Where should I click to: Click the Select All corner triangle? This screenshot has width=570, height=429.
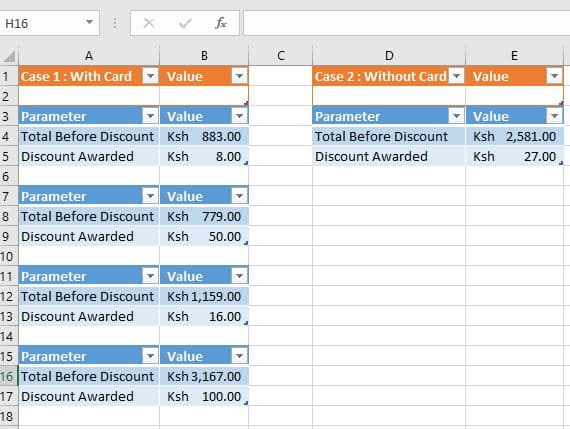pos(9,56)
